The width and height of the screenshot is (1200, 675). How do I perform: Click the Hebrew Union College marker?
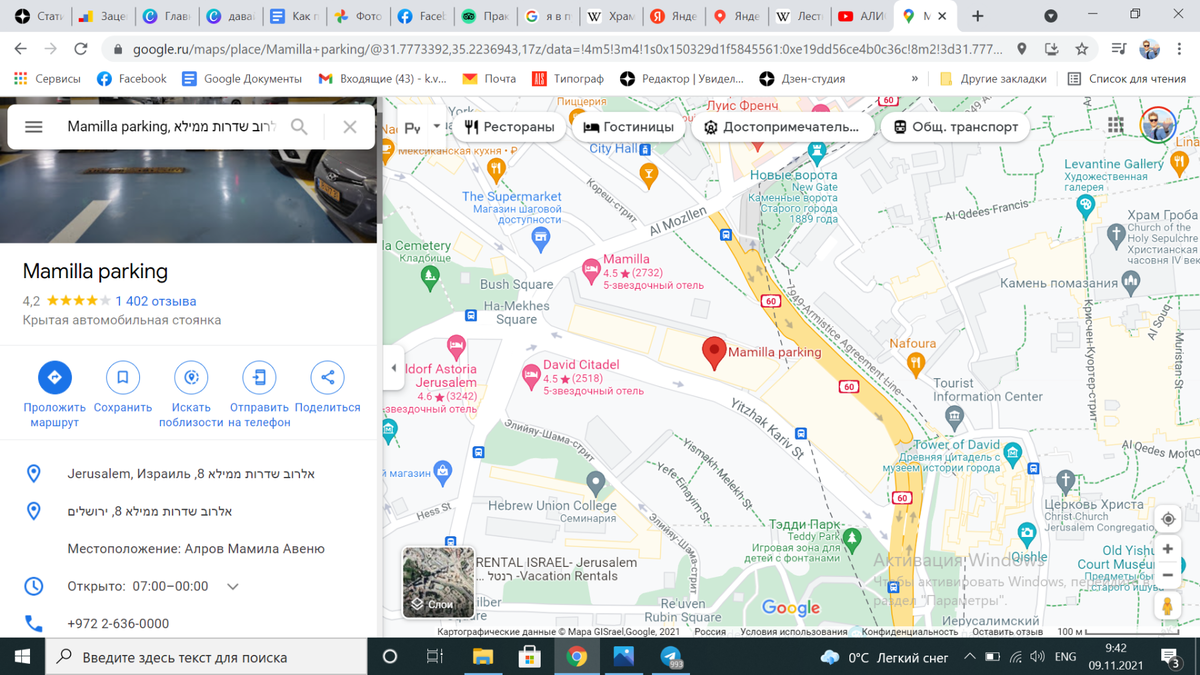click(x=596, y=485)
